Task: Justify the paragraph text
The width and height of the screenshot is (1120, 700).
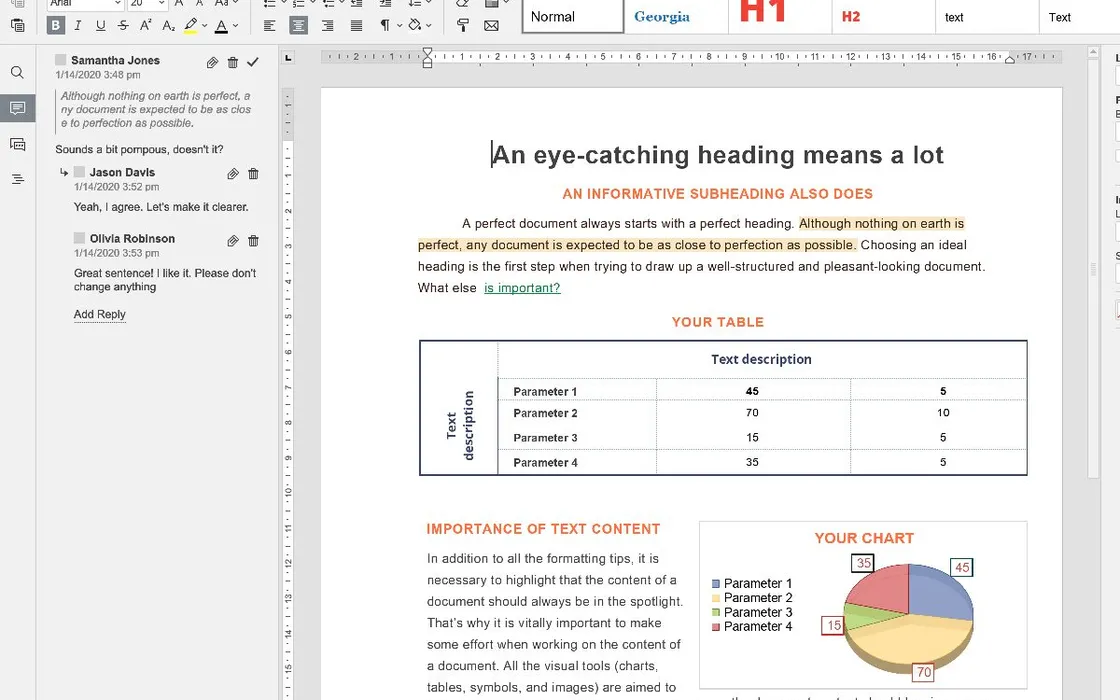Action: coord(356,26)
